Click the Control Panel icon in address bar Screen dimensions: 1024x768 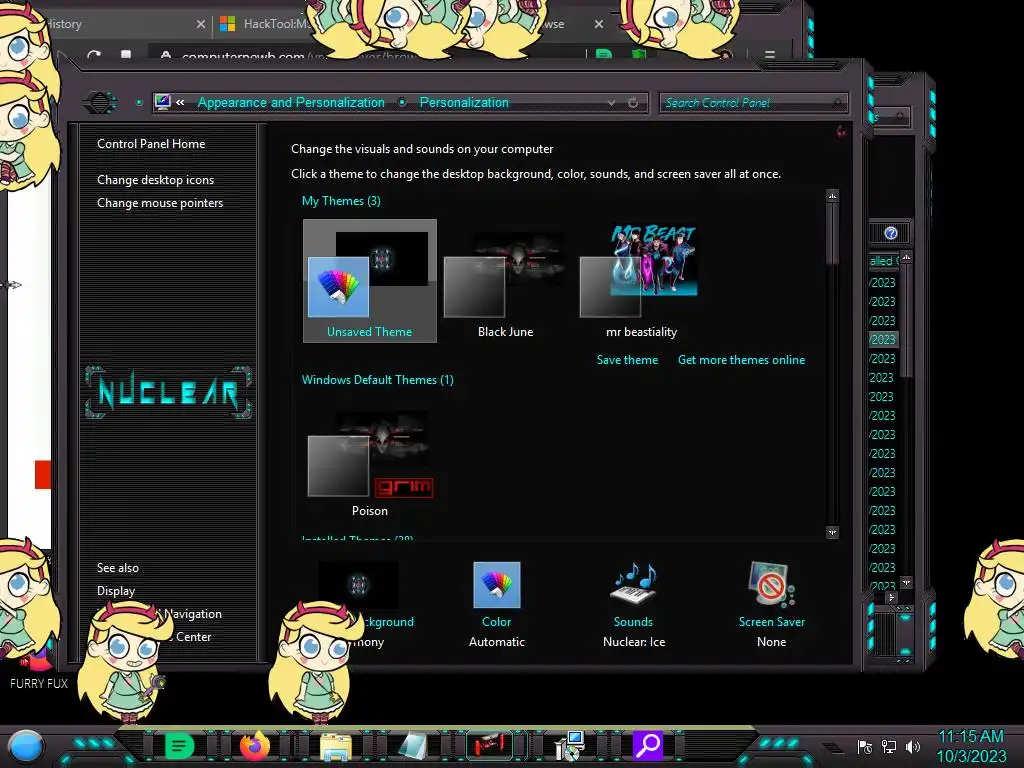coord(163,102)
